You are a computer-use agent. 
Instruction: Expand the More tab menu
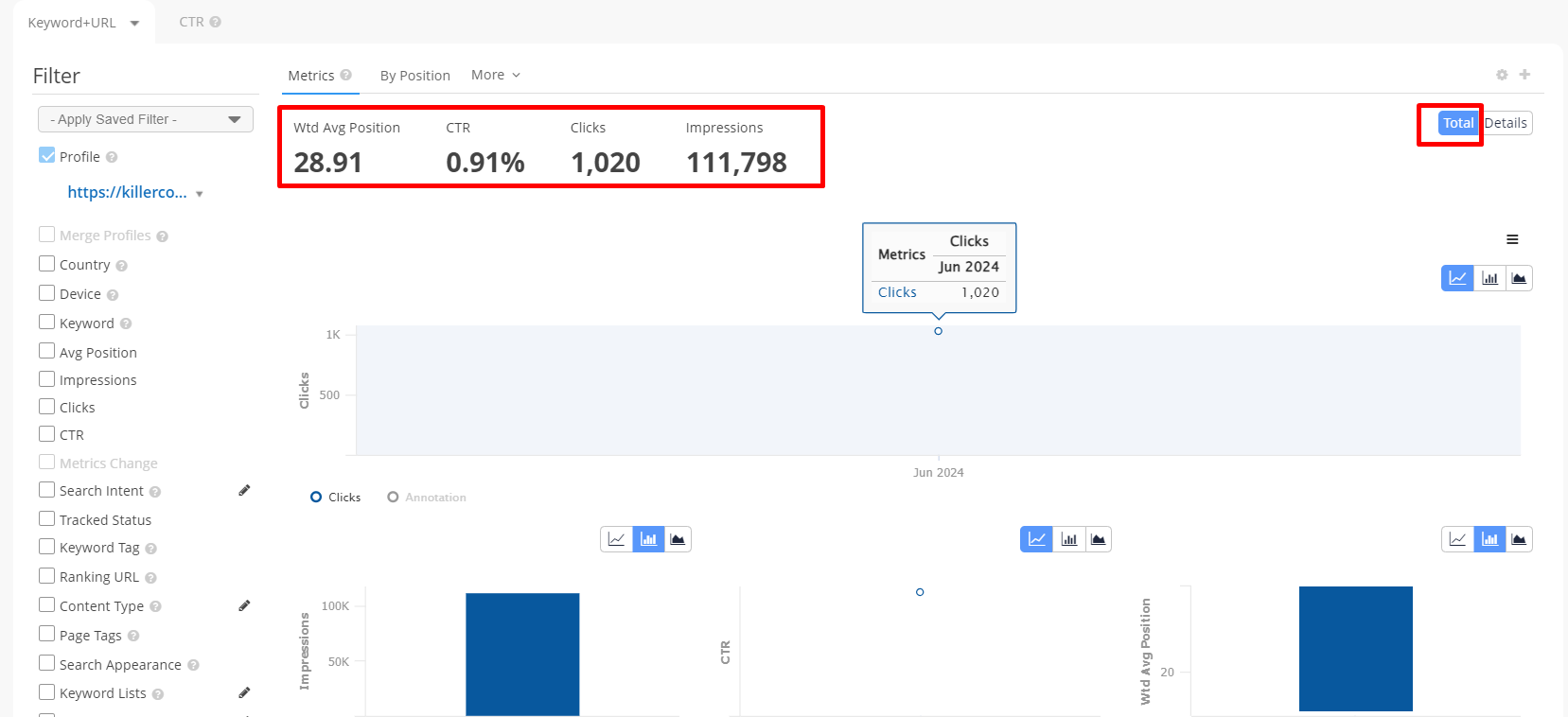point(495,75)
